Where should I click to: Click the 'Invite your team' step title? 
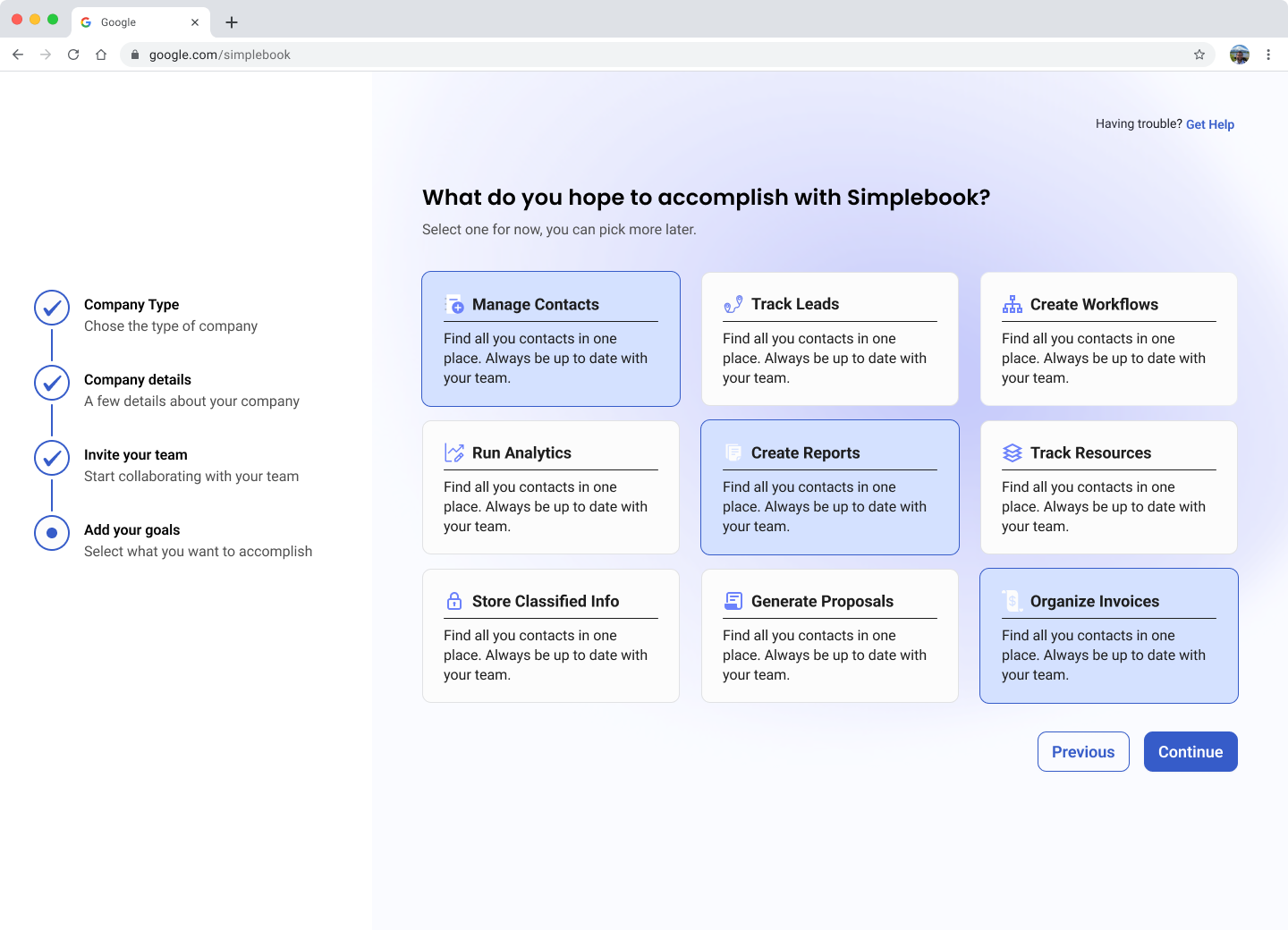tap(136, 454)
